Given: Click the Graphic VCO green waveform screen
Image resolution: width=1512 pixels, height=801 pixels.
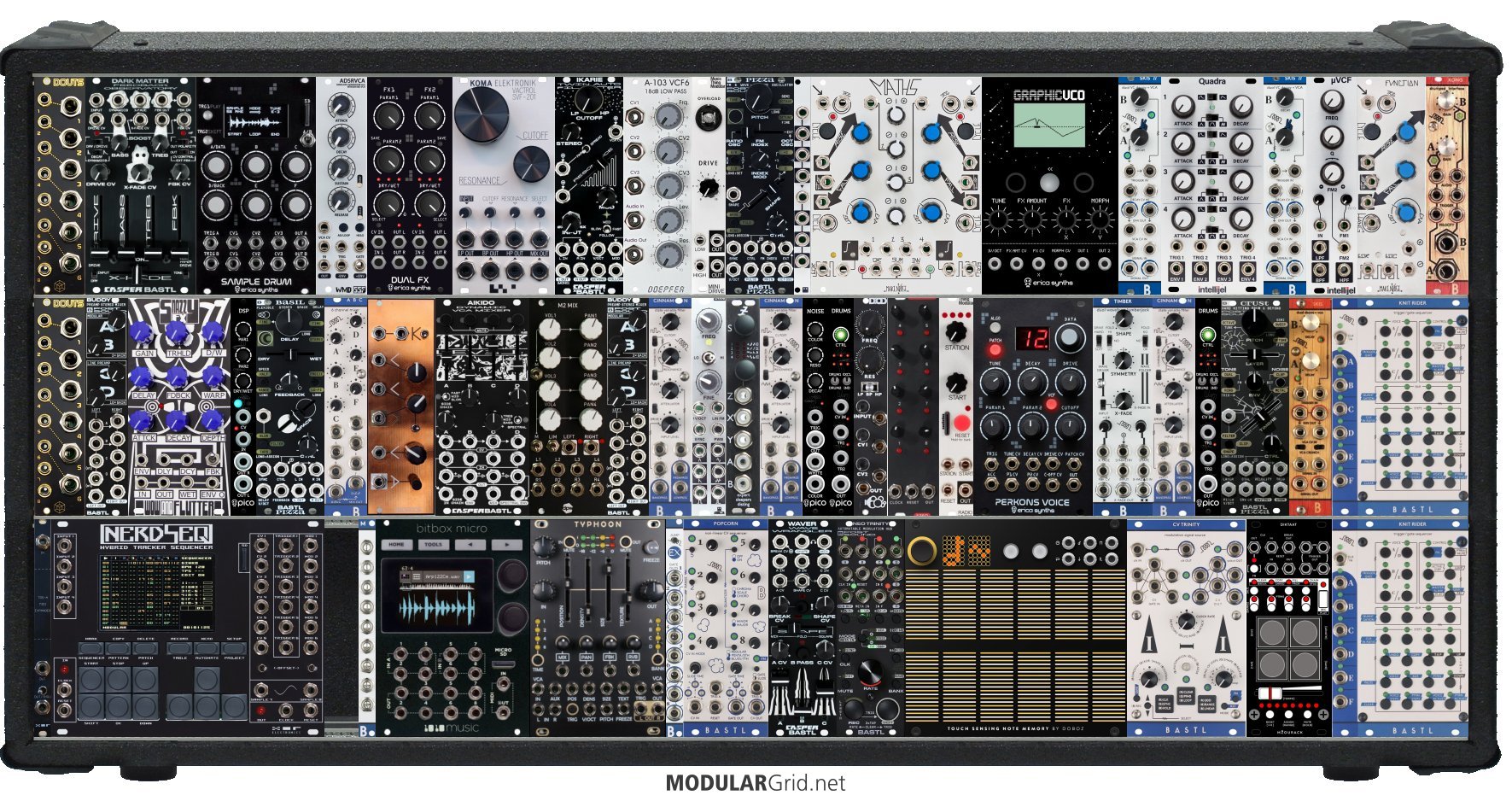Looking at the screenshot, I should coord(1049,125).
